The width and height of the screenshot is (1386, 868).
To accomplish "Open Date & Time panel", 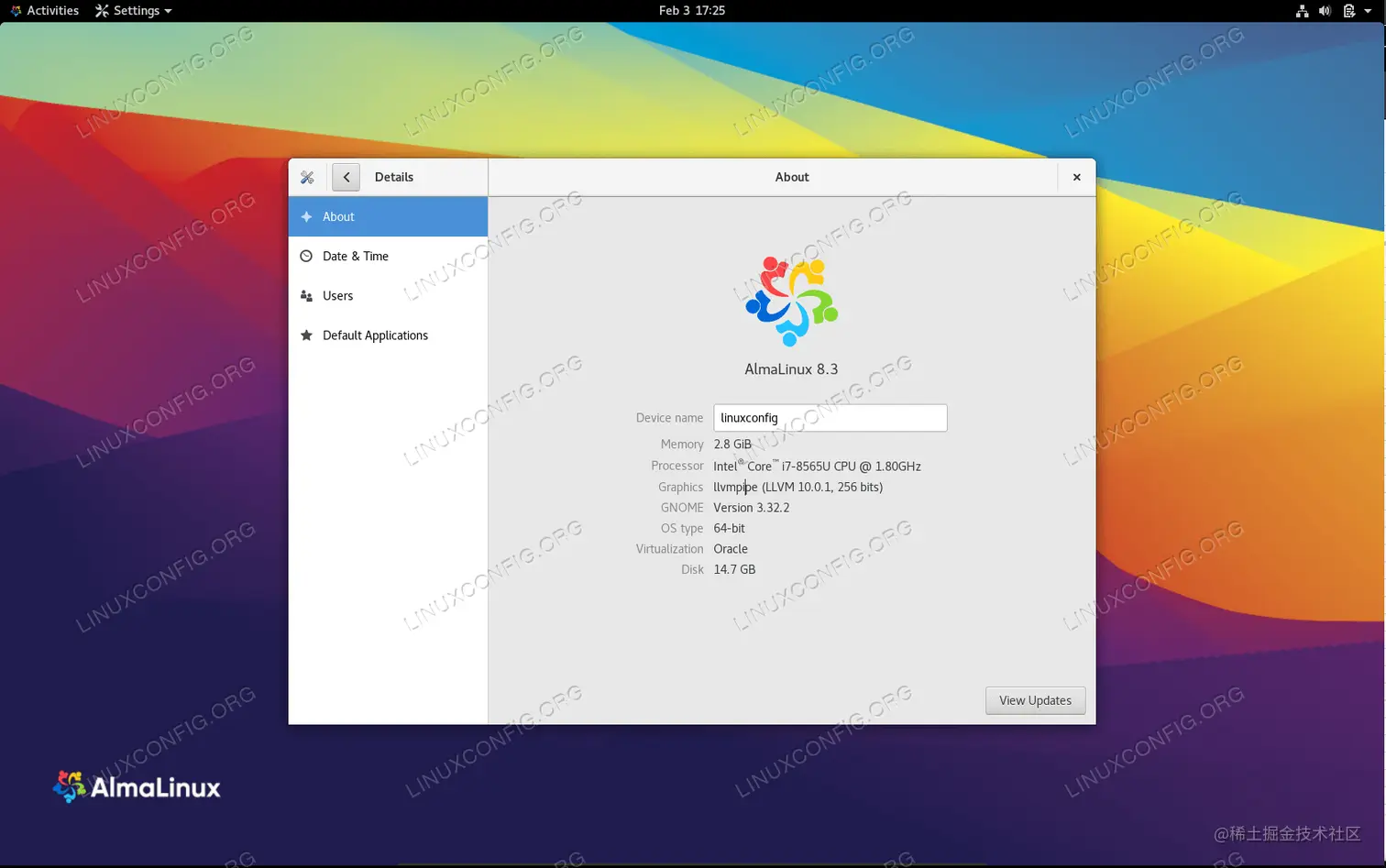I will pos(388,257).
